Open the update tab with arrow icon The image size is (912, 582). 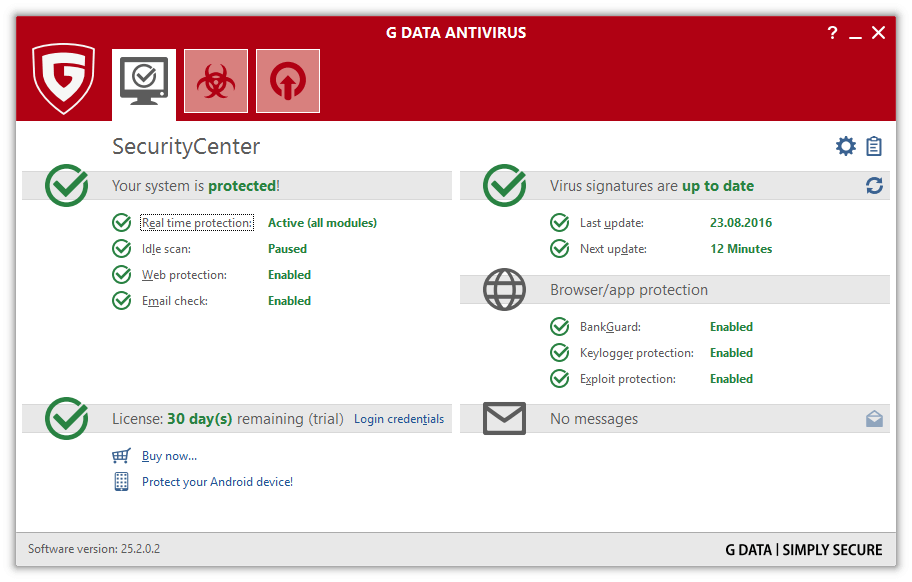point(288,81)
